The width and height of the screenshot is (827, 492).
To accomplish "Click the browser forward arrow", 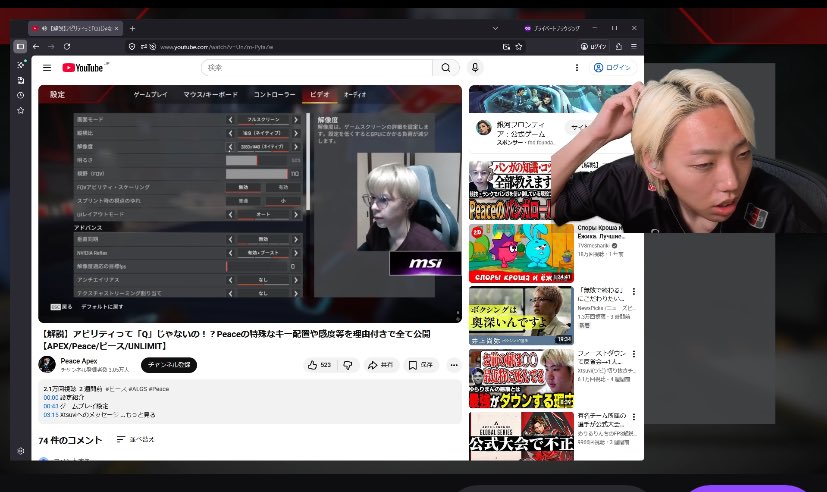I will click(51, 46).
